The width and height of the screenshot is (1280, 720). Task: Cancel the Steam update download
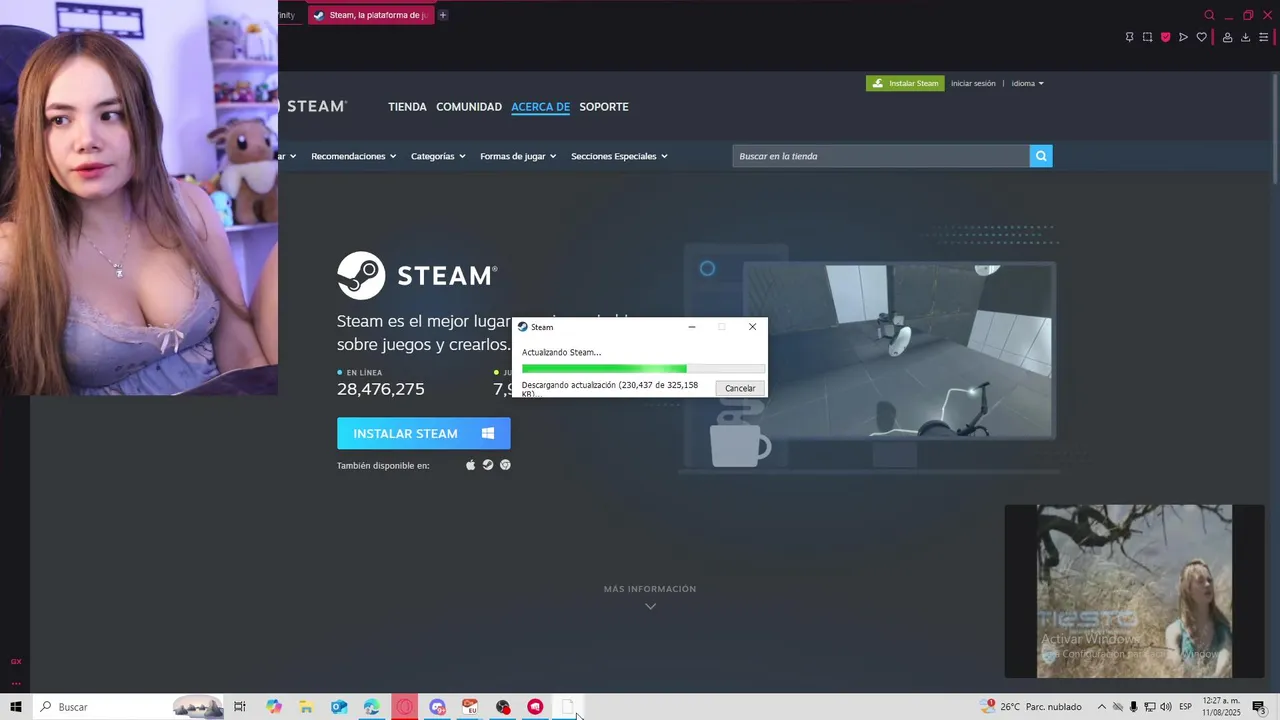(x=740, y=388)
